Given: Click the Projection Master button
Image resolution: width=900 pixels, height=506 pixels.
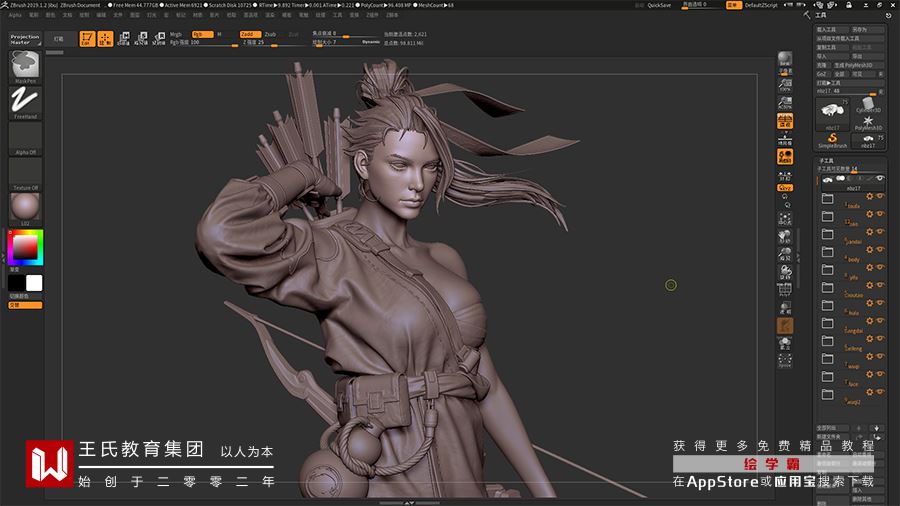Looking at the screenshot, I should click(25, 39).
